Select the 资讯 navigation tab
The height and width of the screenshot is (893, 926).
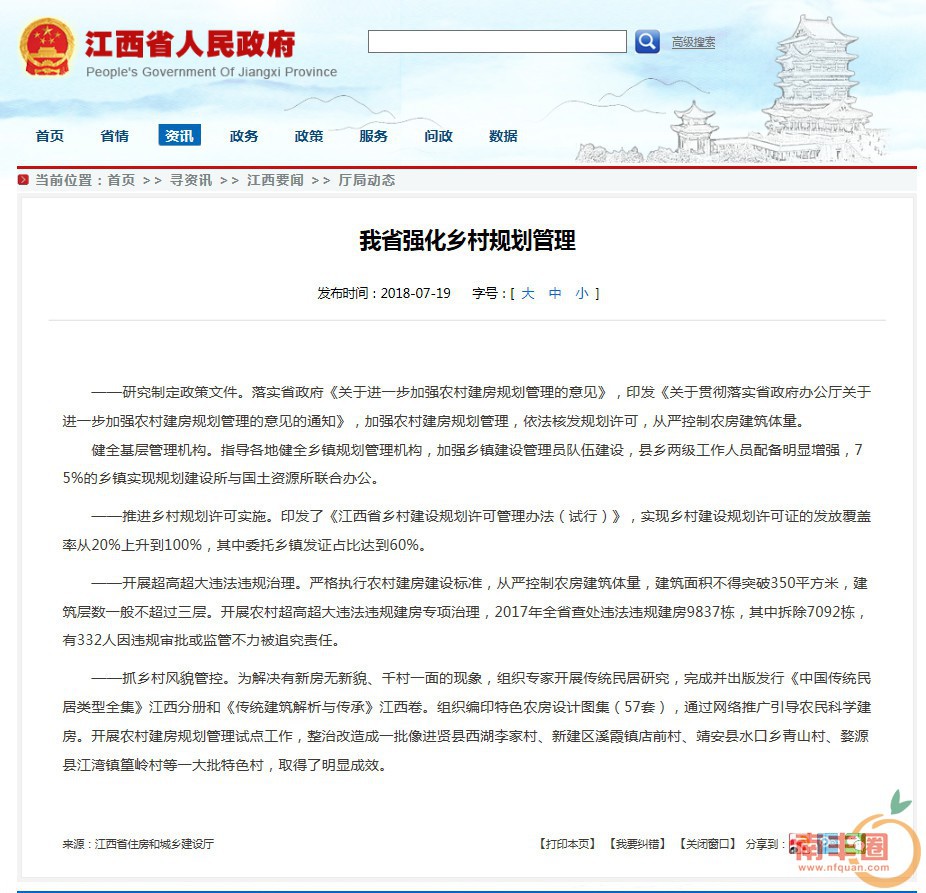point(179,136)
